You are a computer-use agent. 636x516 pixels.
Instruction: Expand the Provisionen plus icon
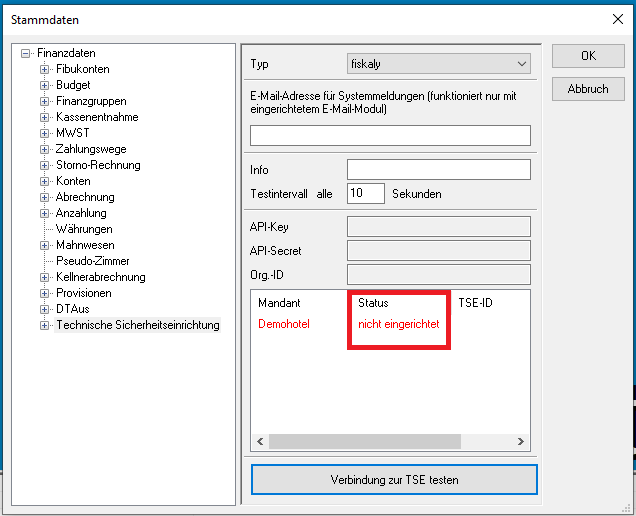click(44, 293)
